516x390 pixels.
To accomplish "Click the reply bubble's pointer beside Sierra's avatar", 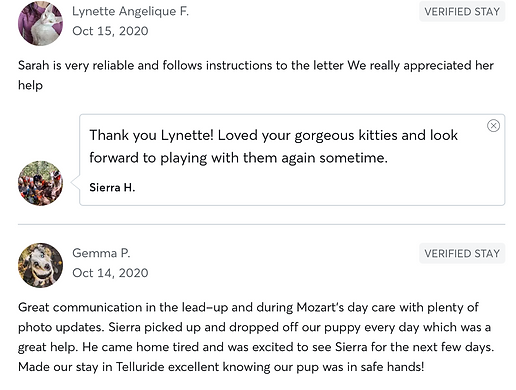I will (76, 183).
